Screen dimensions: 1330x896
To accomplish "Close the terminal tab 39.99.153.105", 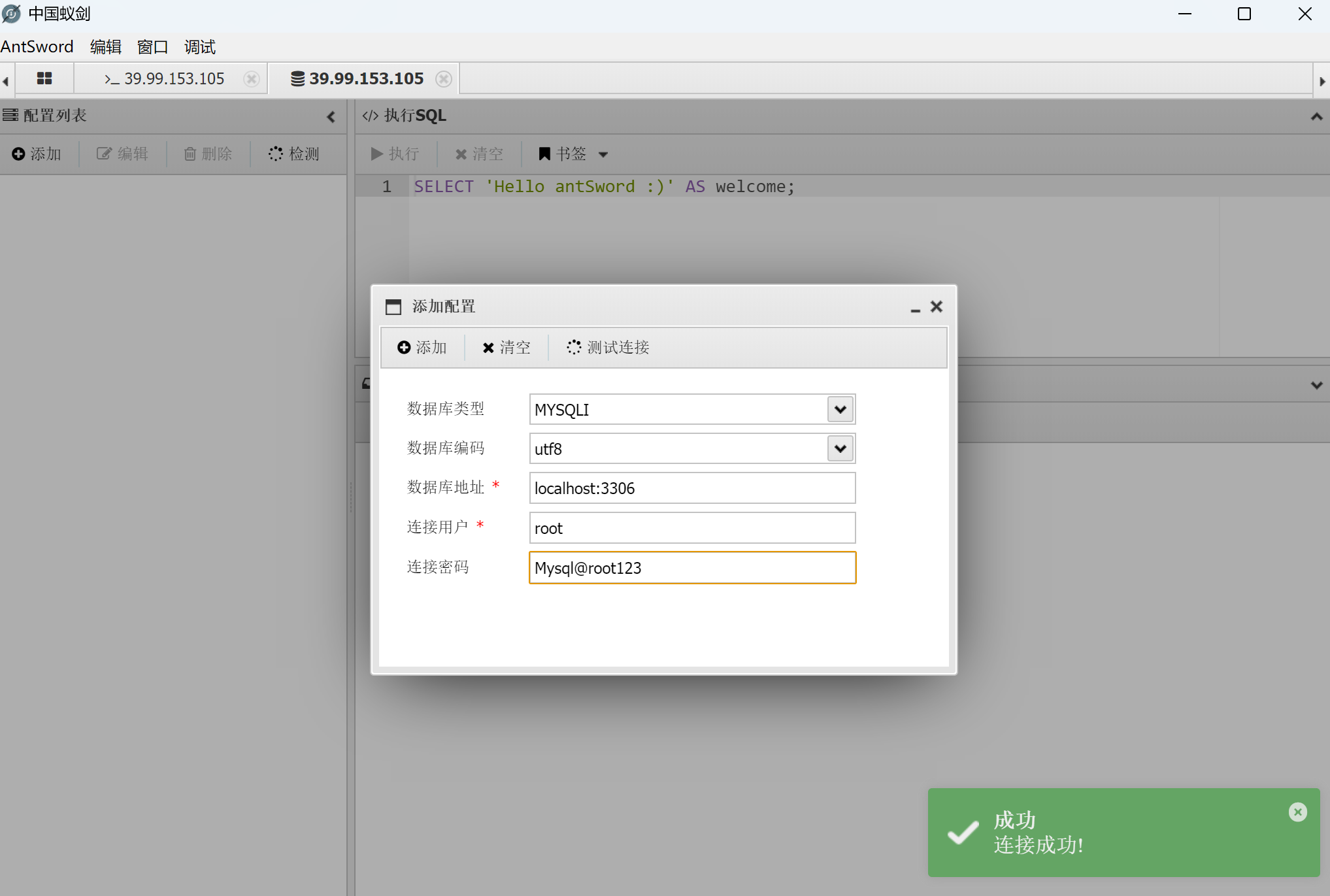I will [x=251, y=79].
